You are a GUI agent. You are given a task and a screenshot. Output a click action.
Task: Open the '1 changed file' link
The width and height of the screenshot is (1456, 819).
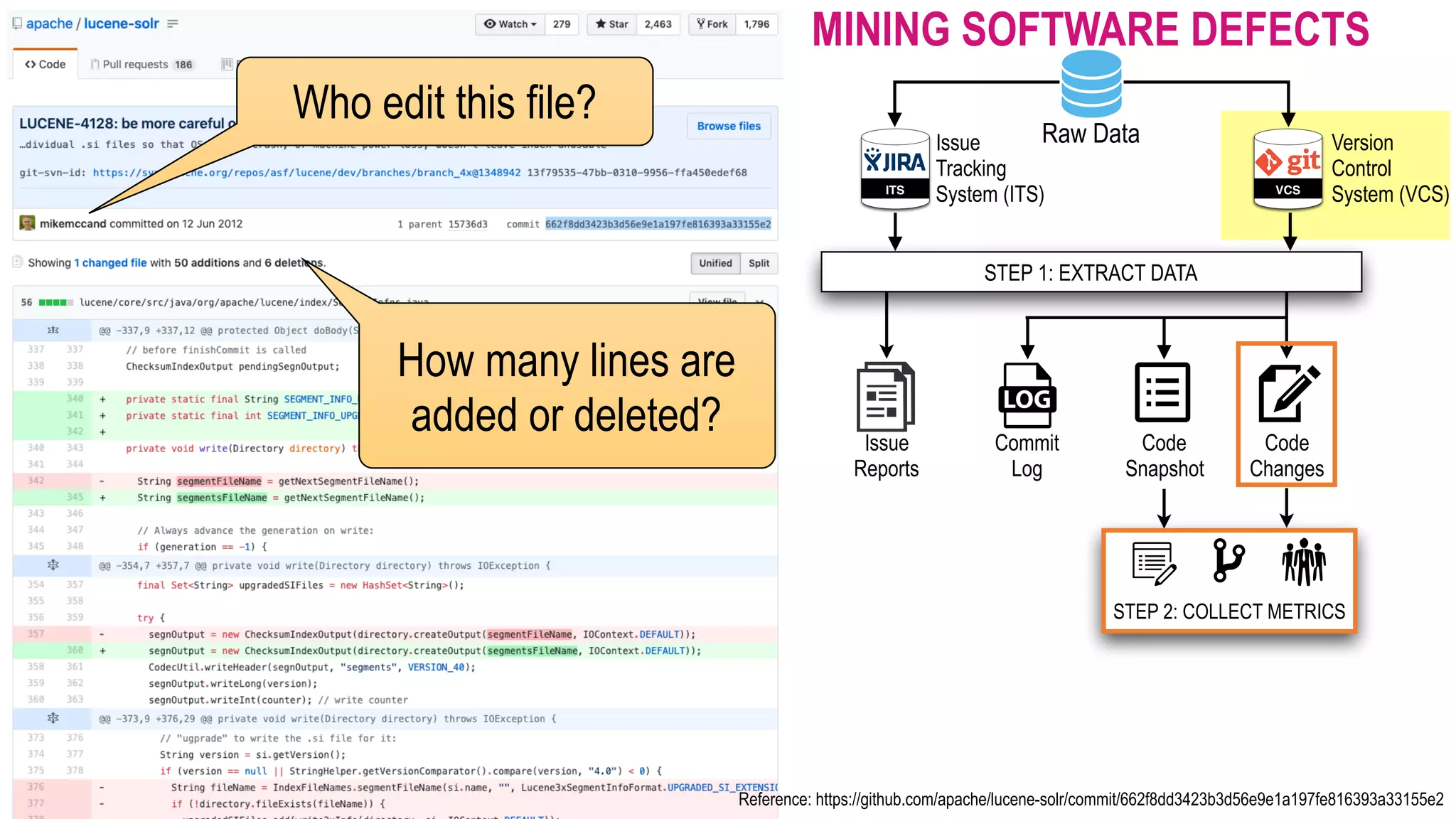click(110, 262)
